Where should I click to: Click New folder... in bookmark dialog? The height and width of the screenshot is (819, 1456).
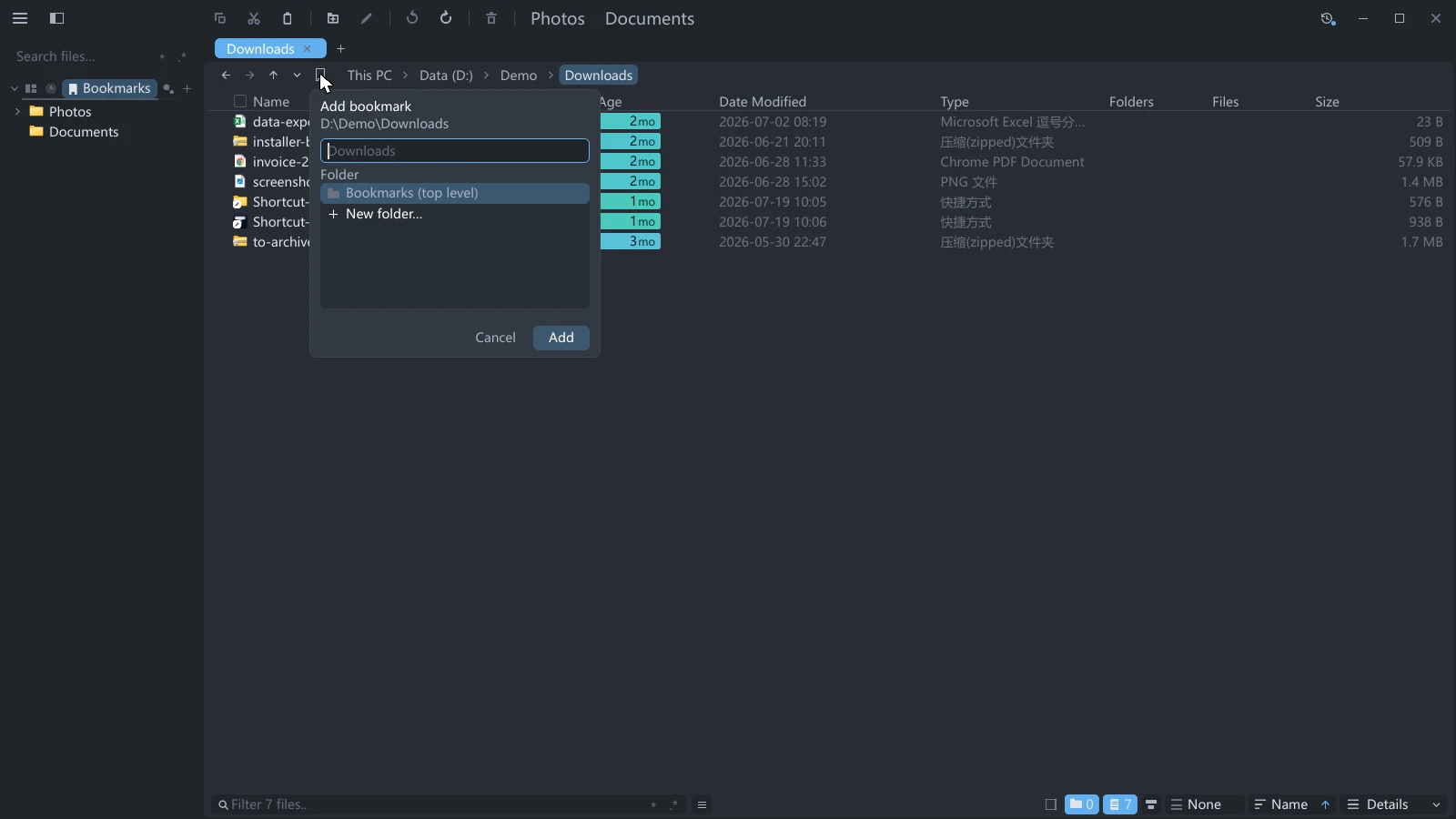click(x=455, y=214)
